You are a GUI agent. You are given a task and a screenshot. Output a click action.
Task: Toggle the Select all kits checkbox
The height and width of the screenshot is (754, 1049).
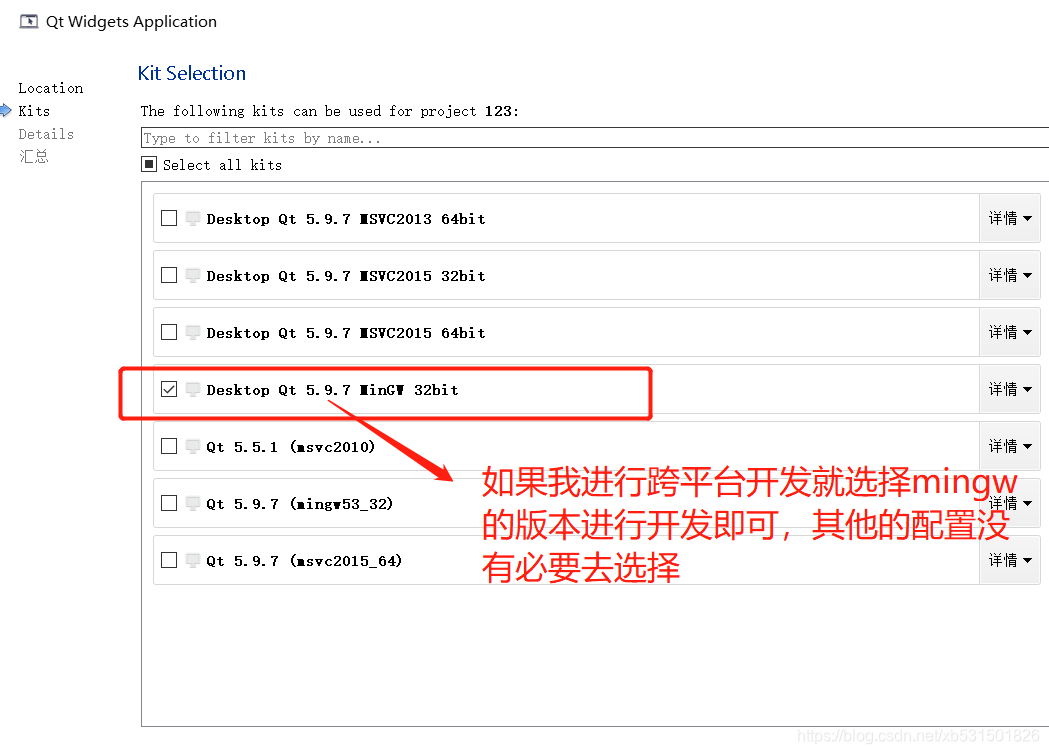click(149, 164)
